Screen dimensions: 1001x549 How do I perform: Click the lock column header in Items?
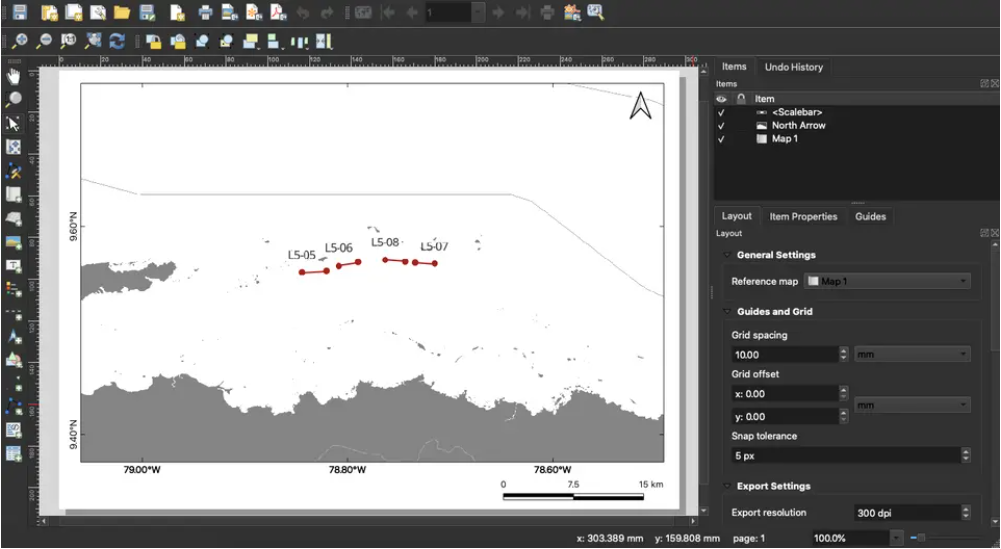coord(741,99)
